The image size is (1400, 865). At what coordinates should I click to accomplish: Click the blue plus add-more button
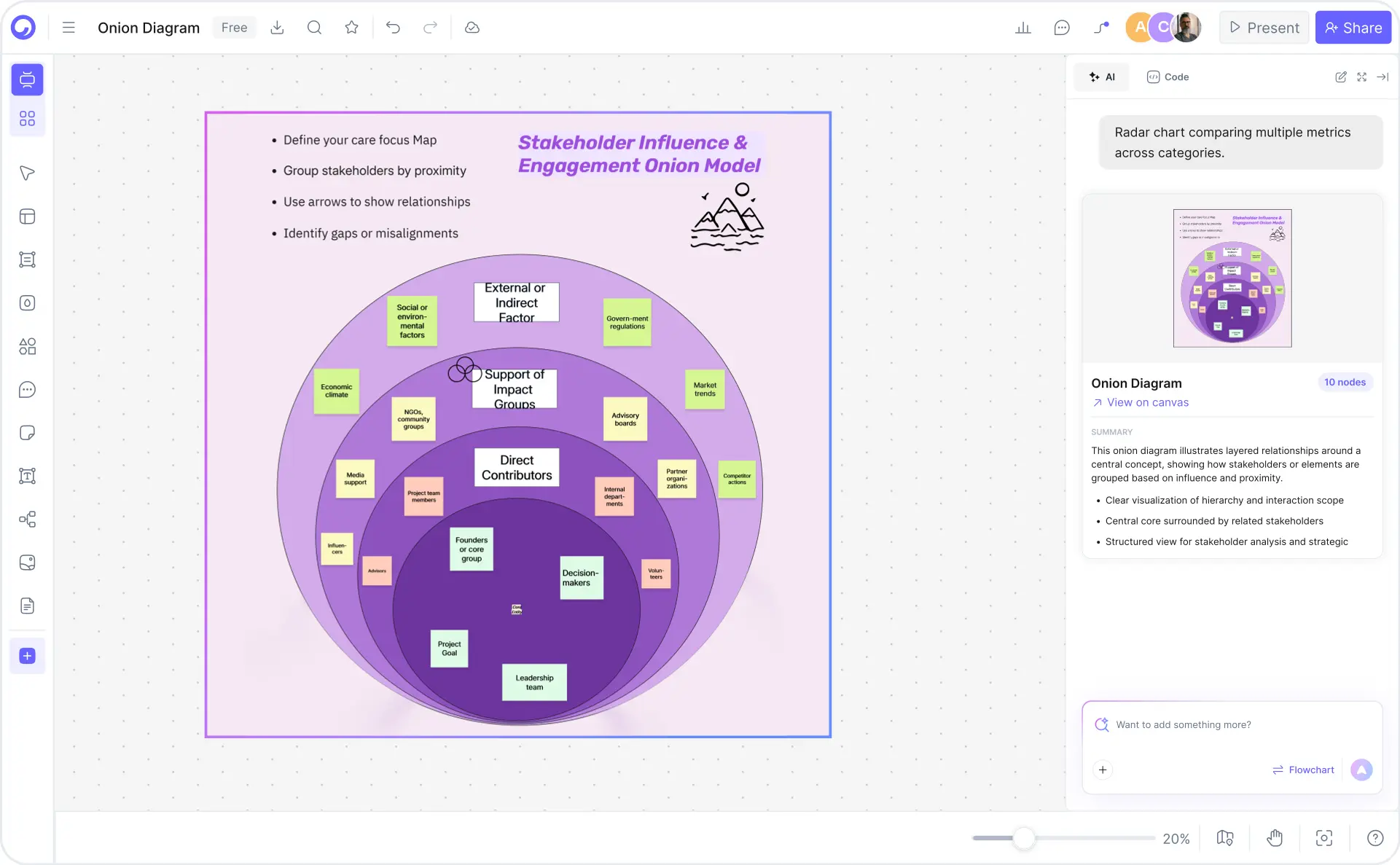pyautogui.click(x=27, y=656)
